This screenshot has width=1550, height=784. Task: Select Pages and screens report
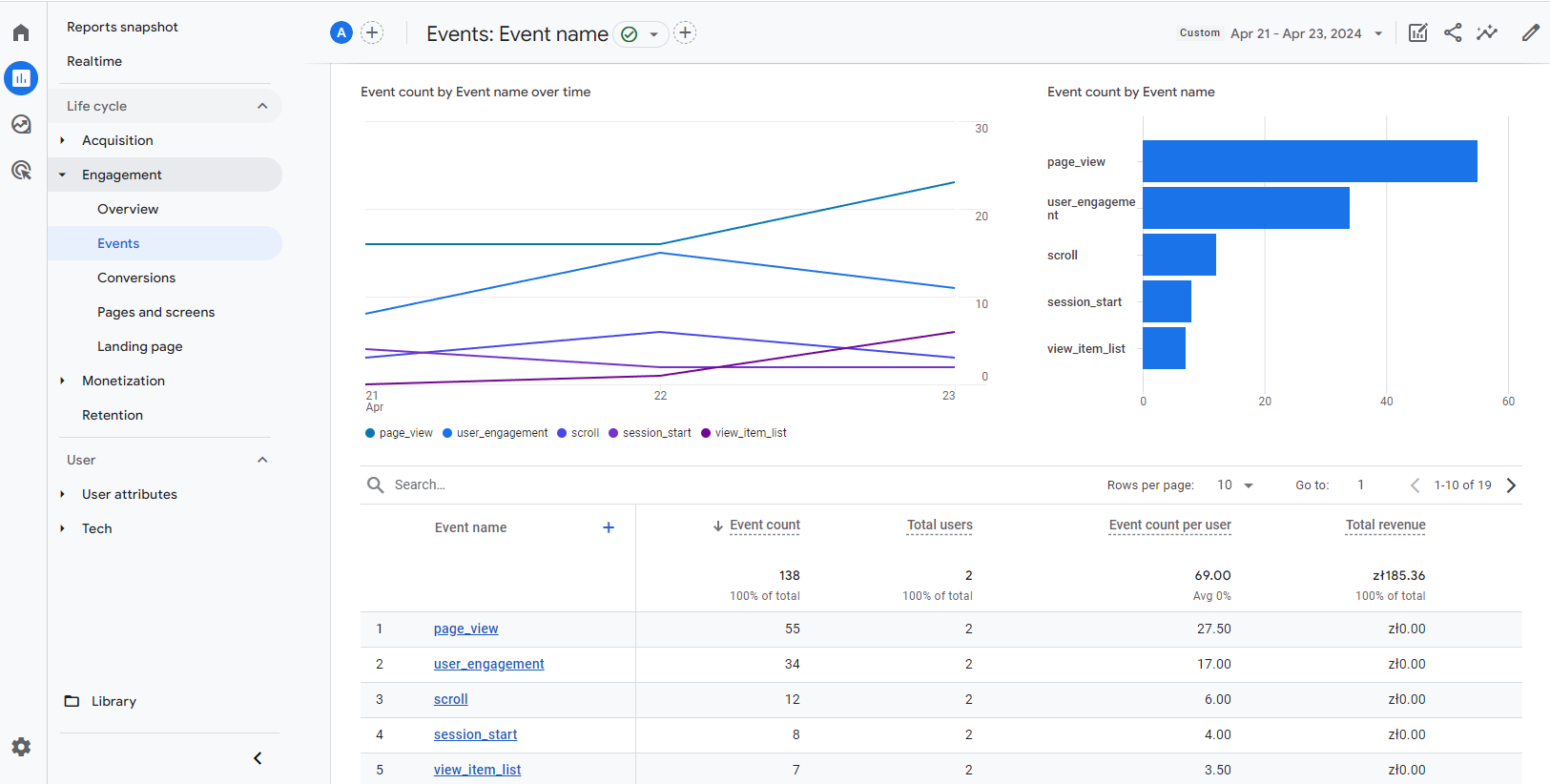click(x=155, y=312)
